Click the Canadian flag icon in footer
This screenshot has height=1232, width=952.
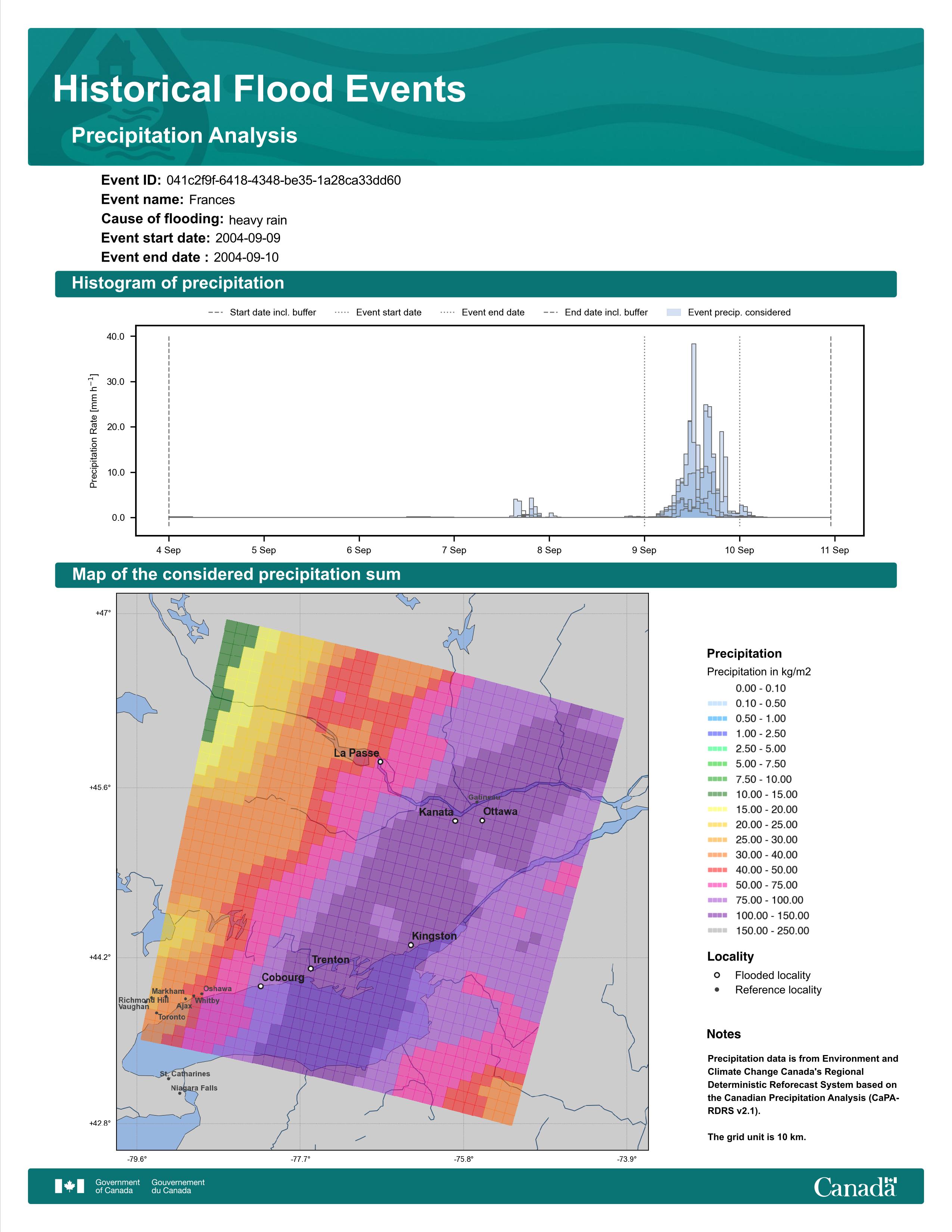click(x=69, y=1186)
